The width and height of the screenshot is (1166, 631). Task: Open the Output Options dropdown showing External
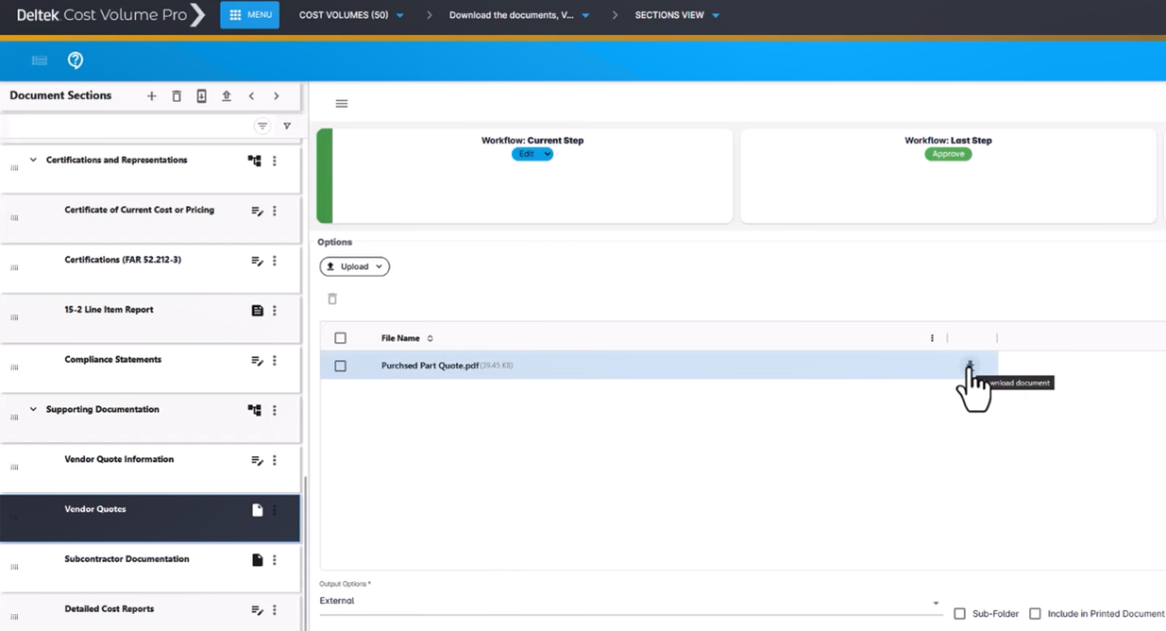(935, 601)
